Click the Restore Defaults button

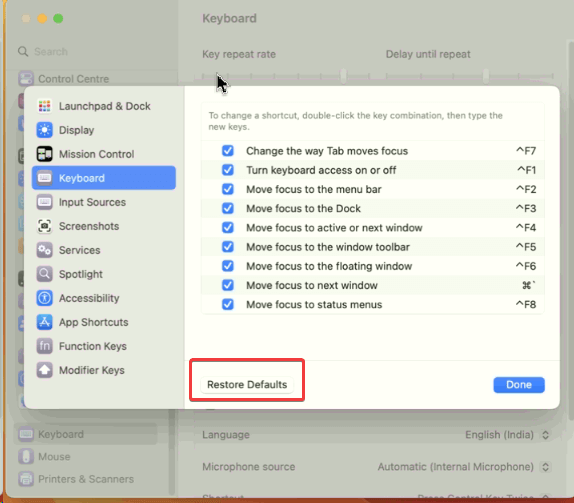(247, 385)
